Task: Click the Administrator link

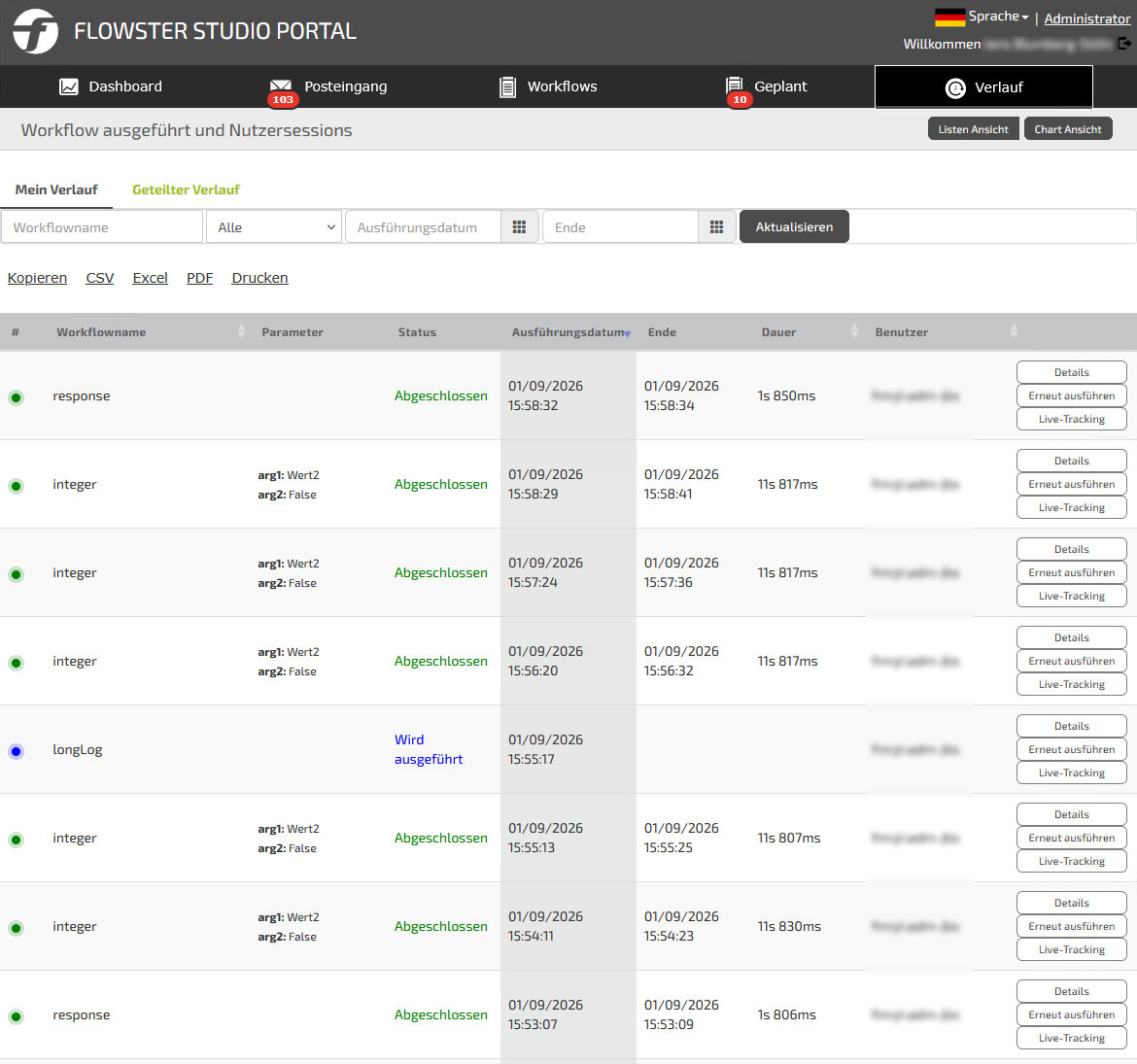Action: pyautogui.click(x=1087, y=18)
